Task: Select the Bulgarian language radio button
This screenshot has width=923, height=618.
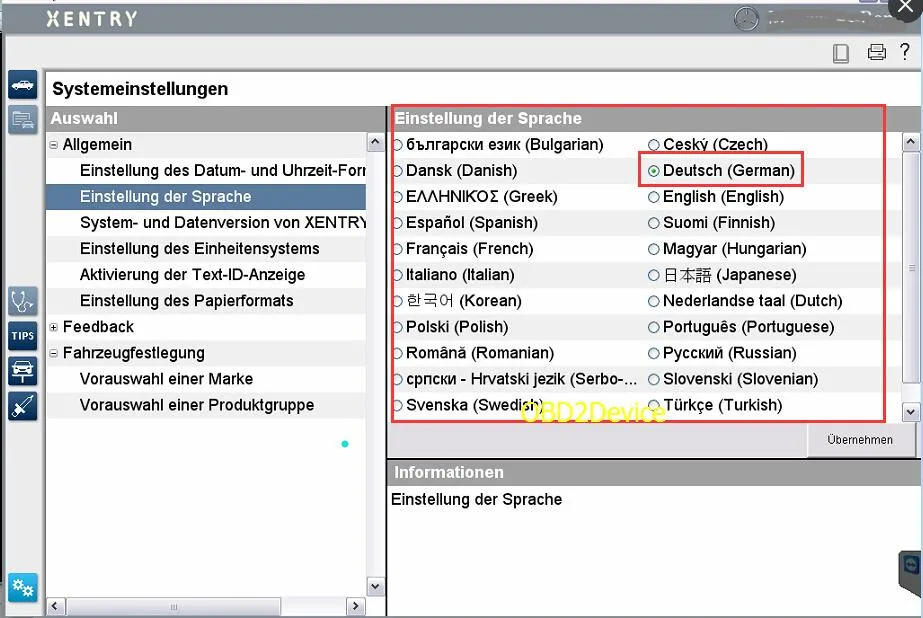Action: (x=398, y=145)
